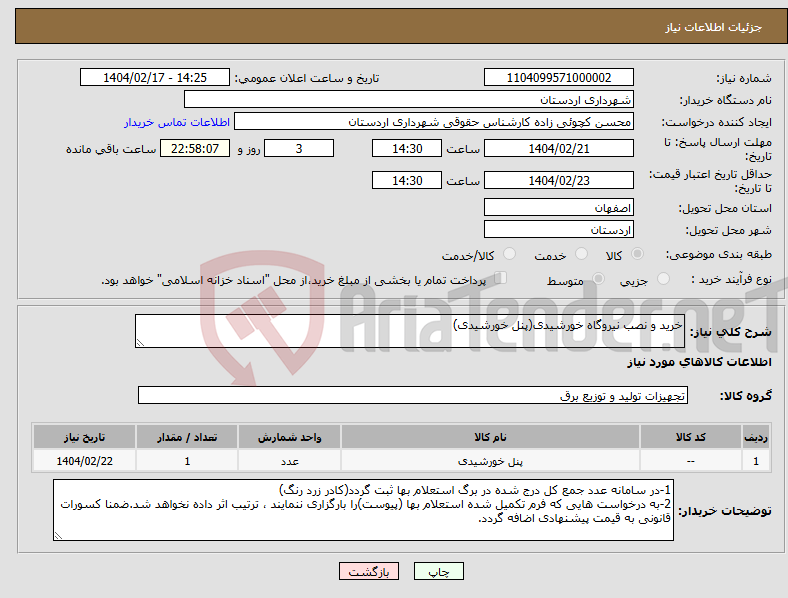Screen dimensions: 788x598
Task: Click the تاریخ نیاز column header
Action: [x=84, y=437]
